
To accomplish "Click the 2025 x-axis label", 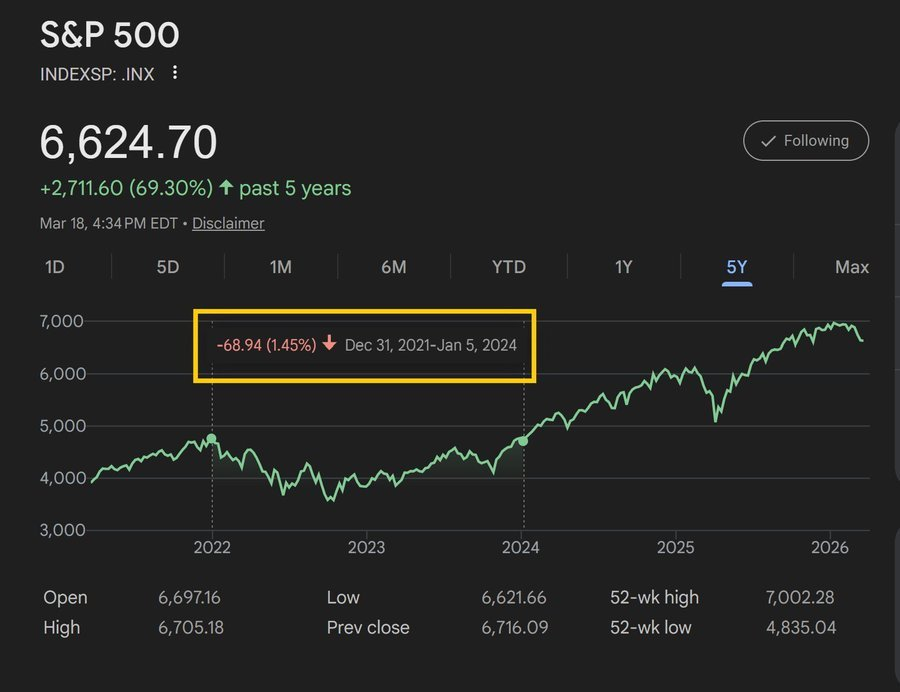I will (675, 547).
